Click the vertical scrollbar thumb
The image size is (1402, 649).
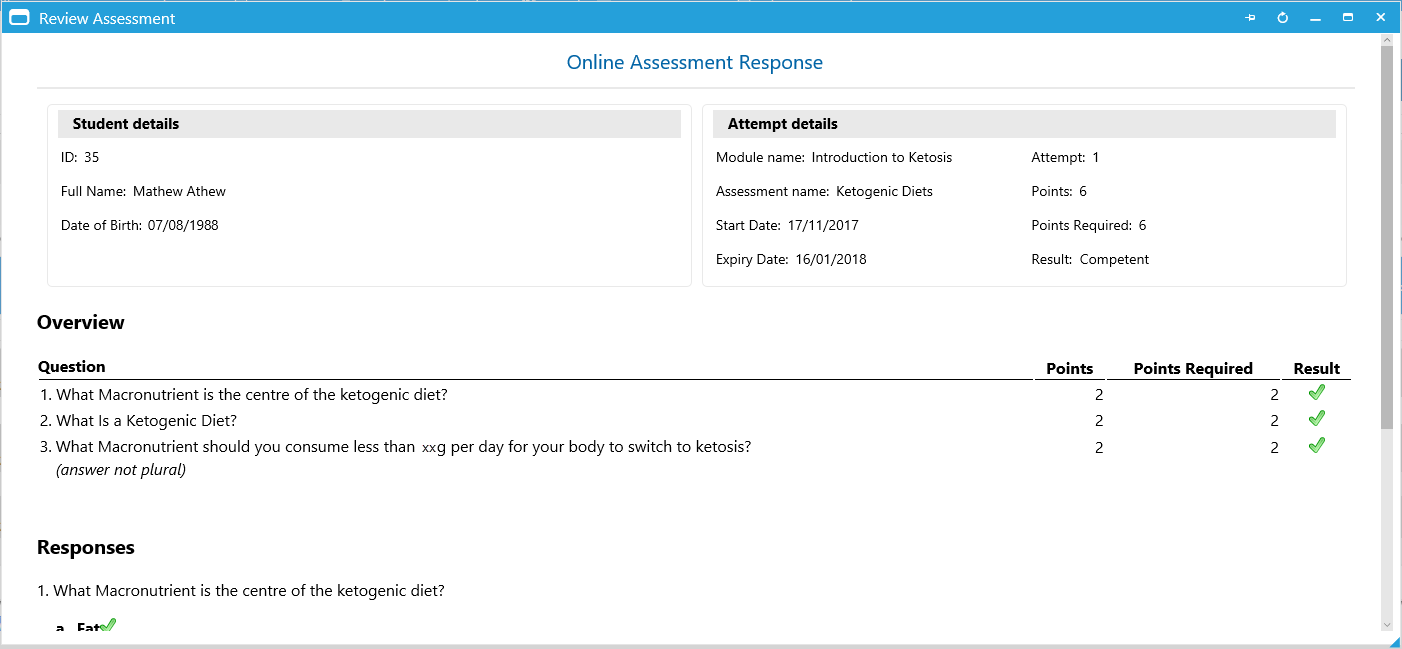click(1387, 237)
